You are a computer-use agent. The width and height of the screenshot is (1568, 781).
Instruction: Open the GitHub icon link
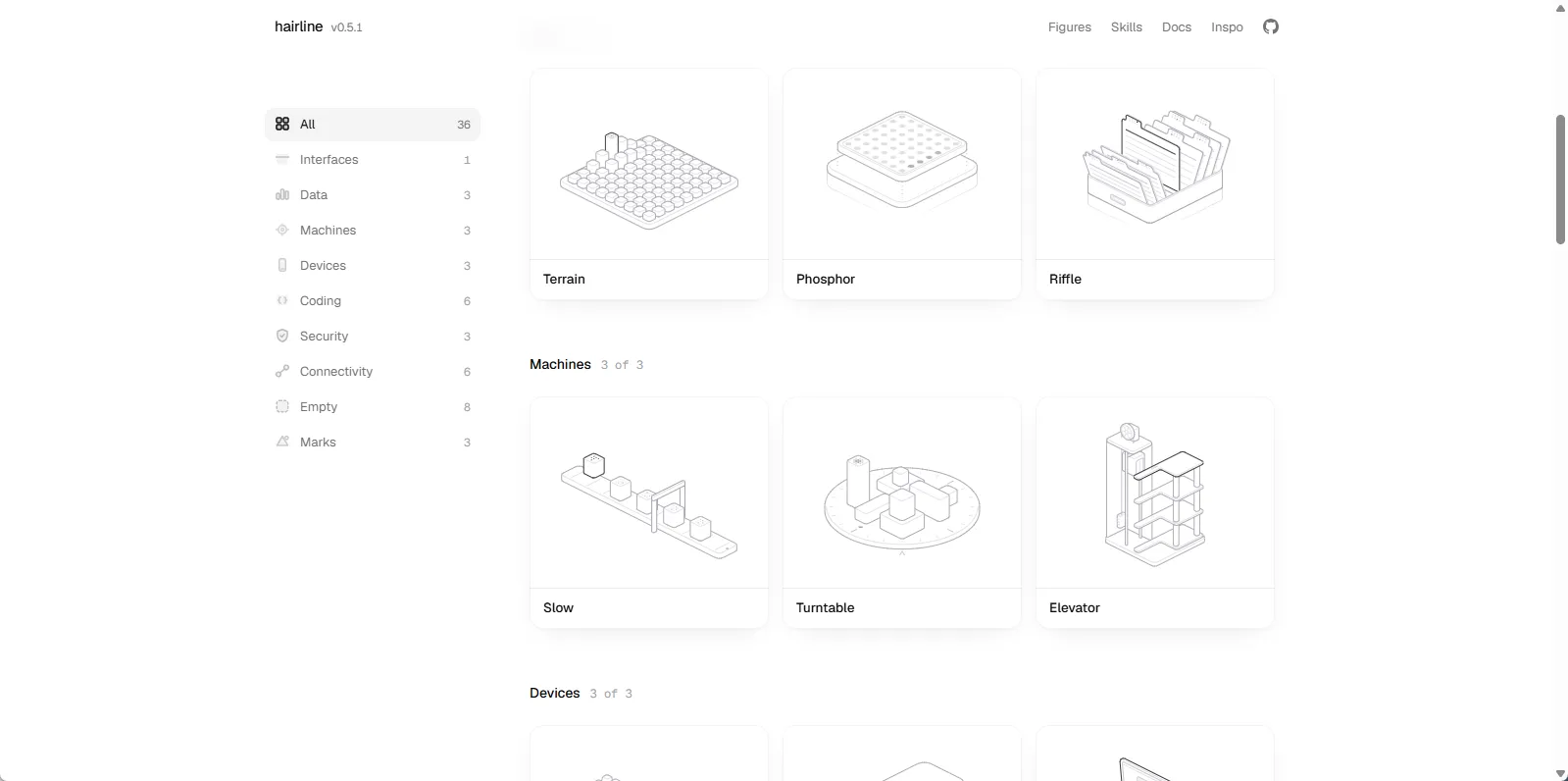(1271, 26)
